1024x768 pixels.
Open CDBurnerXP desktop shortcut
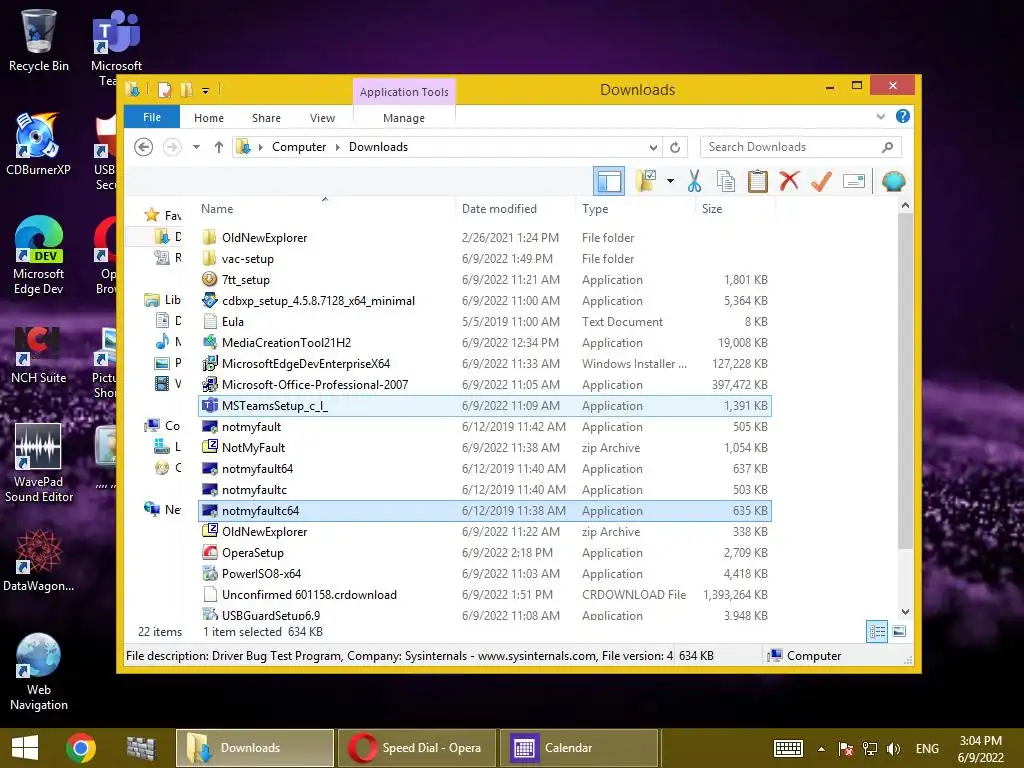(x=38, y=144)
